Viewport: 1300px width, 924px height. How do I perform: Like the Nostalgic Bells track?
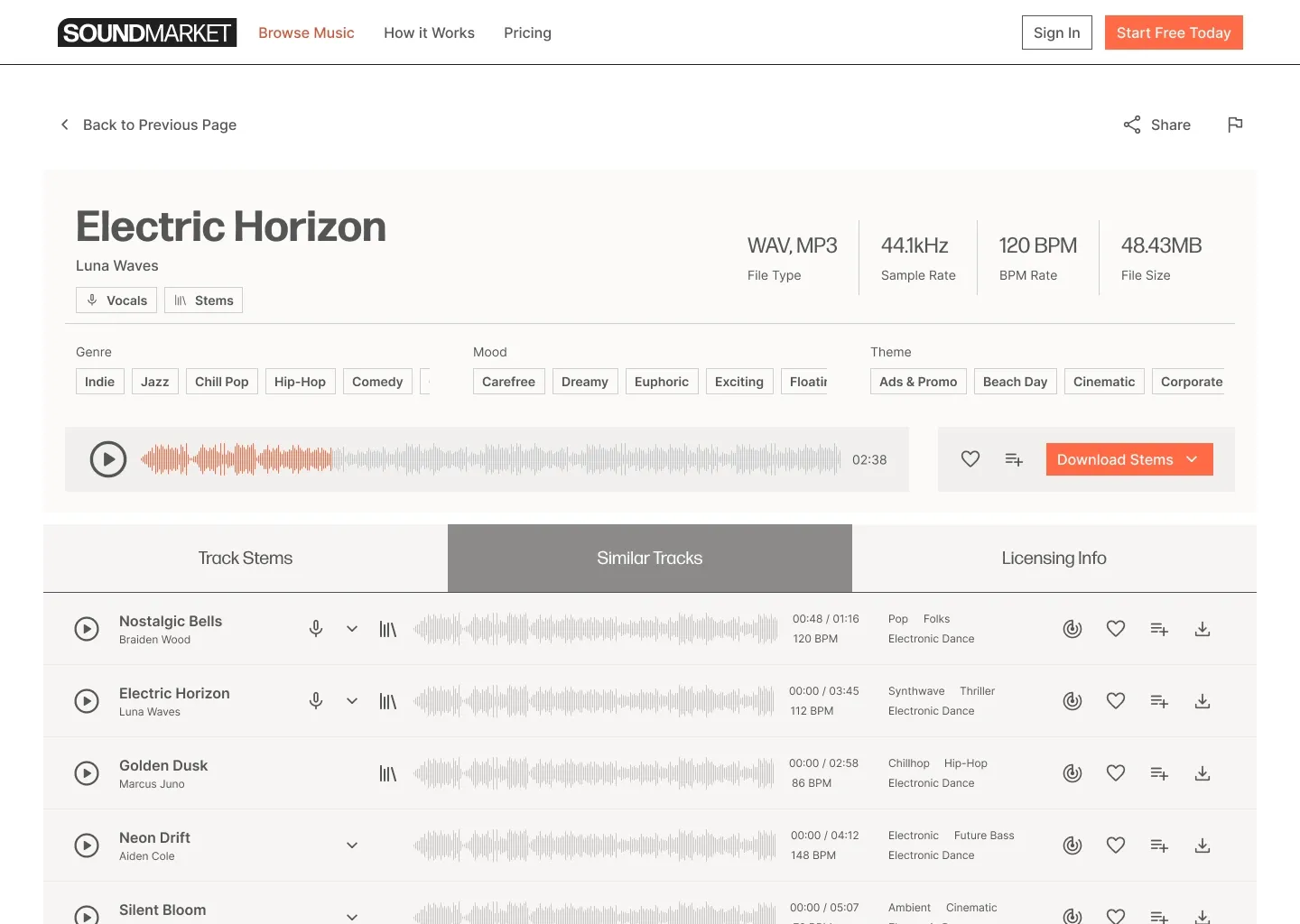[x=1116, y=629]
